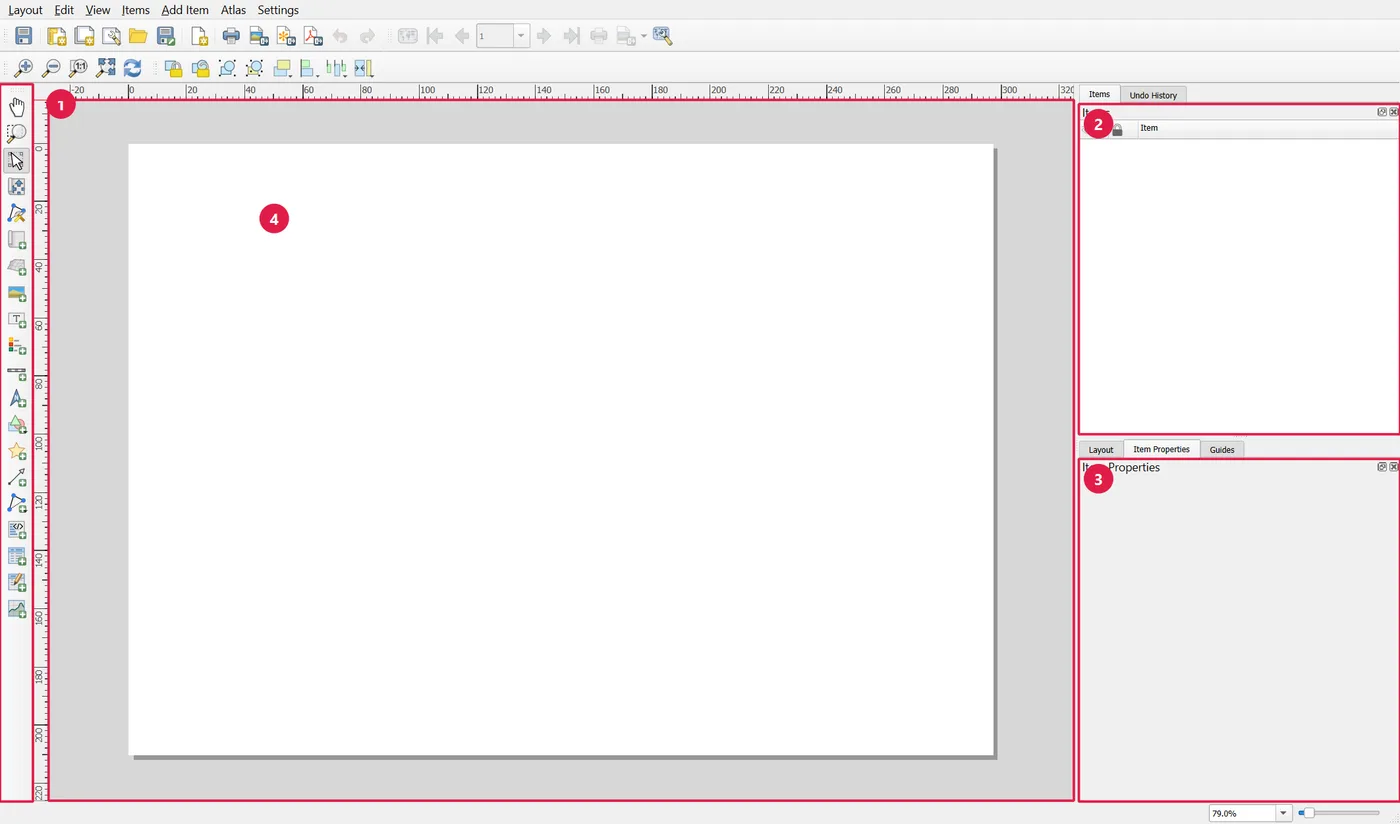Open the Atlas menu
The height and width of the screenshot is (824, 1400).
point(233,10)
